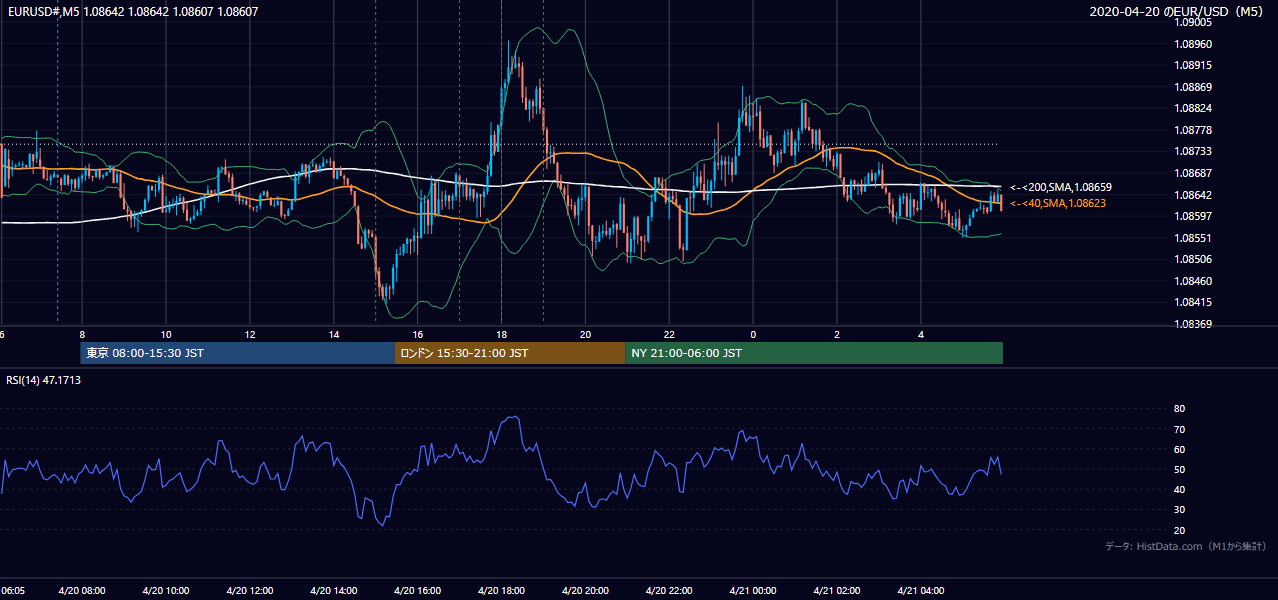Click the 4/20 22:00 time axis label
This screenshot has width=1278, height=600.
tap(669, 591)
